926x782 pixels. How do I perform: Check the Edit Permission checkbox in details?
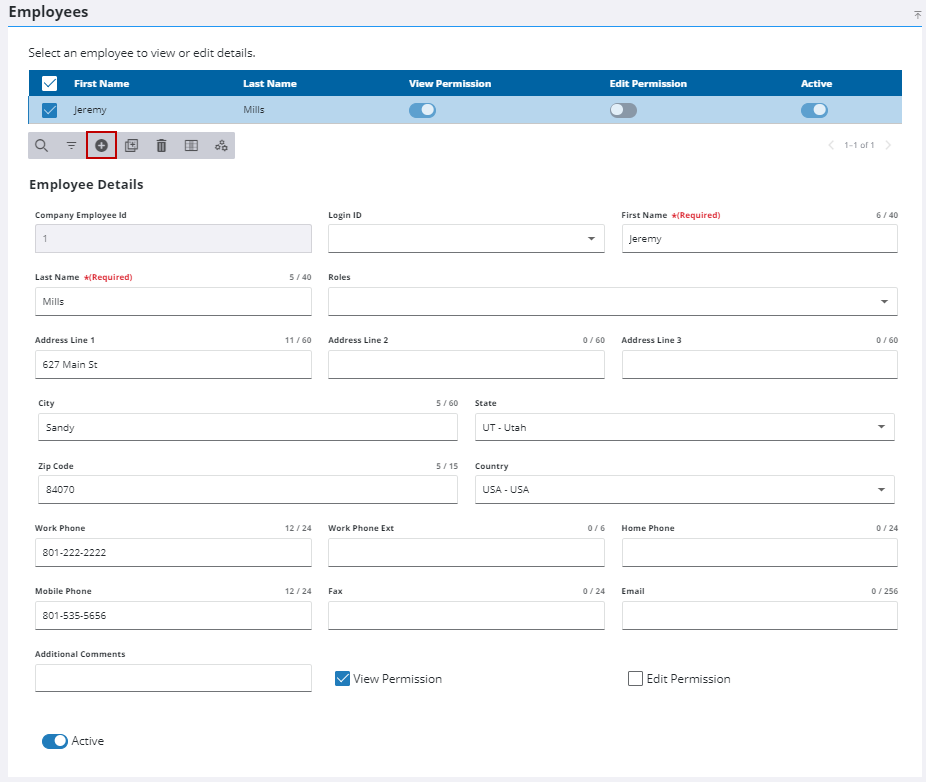(635, 679)
